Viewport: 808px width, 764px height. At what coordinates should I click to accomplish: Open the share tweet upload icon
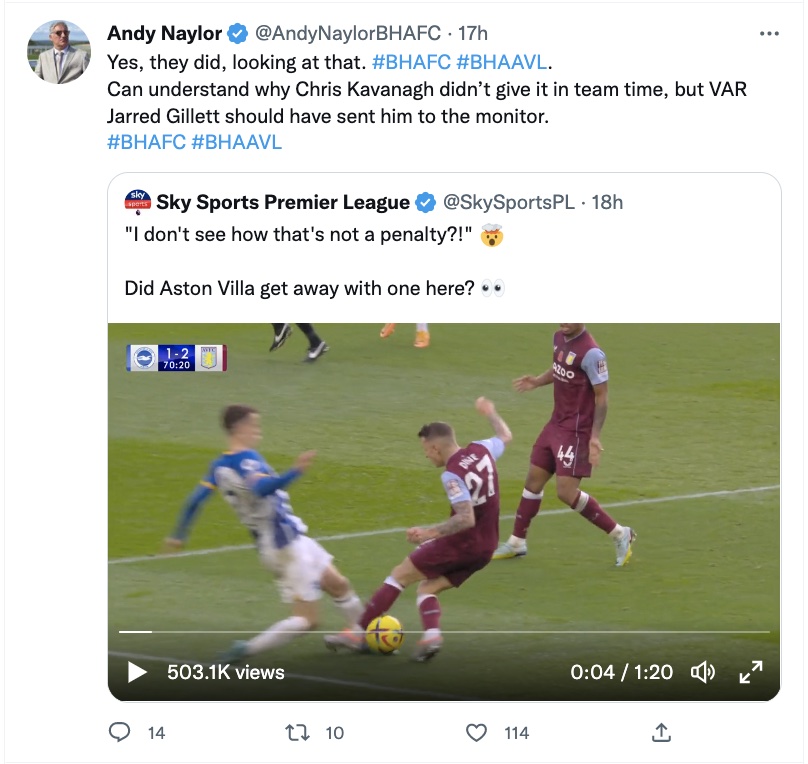[661, 732]
